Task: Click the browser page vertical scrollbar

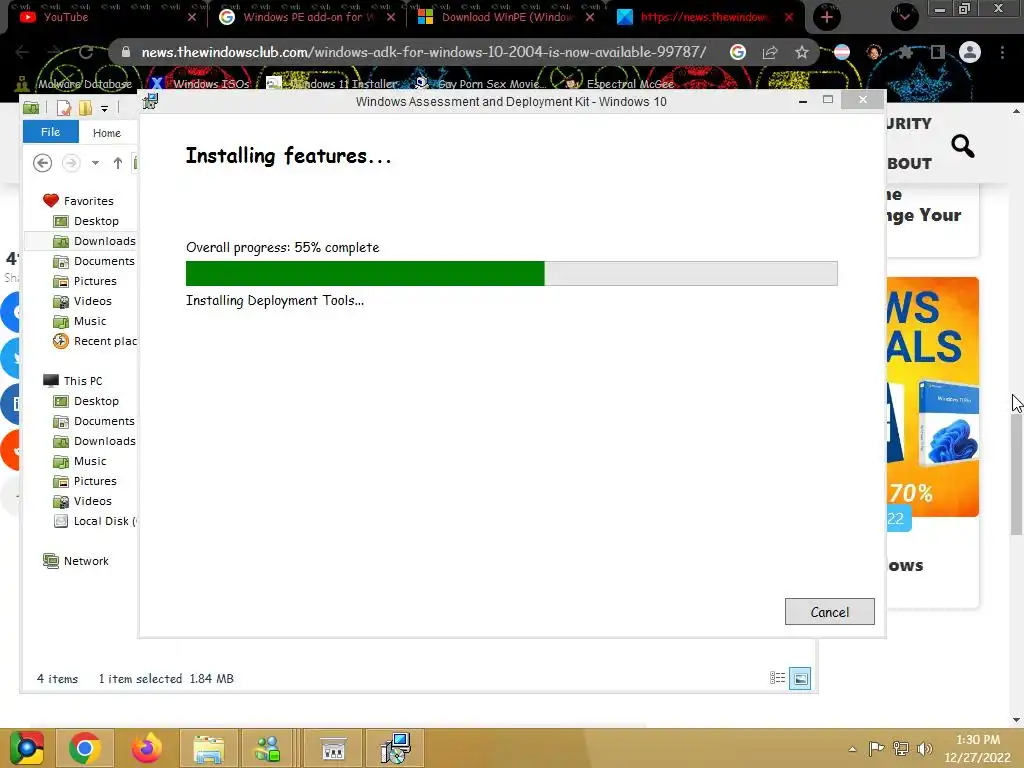Action: point(1016,473)
